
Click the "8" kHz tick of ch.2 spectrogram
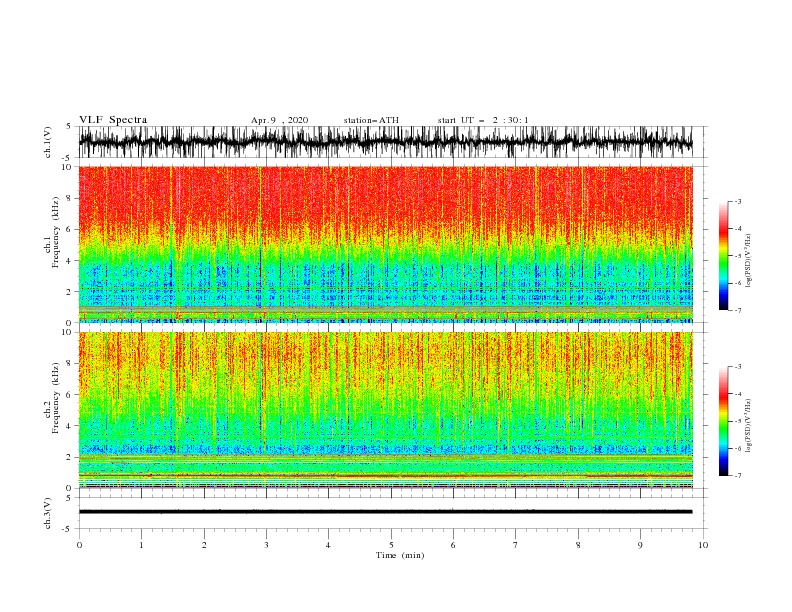click(69, 363)
